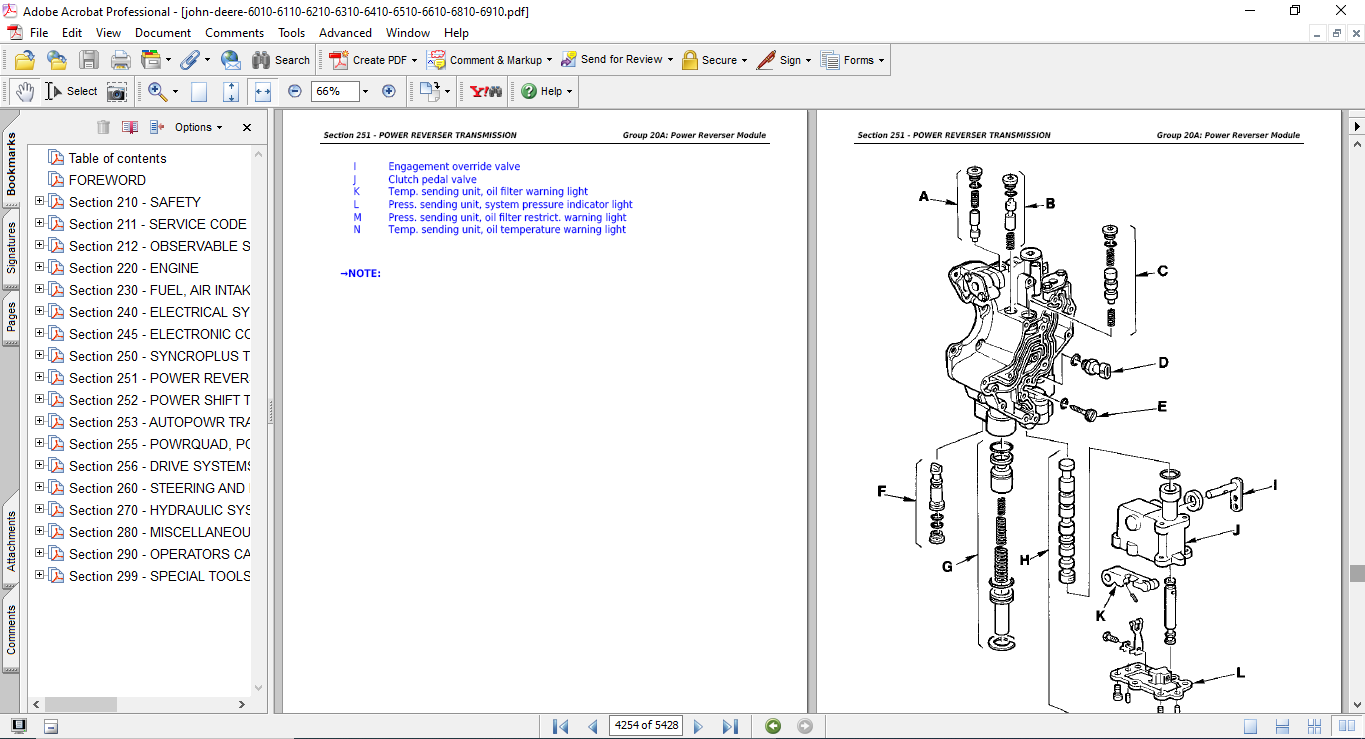Expand Section 220 - ENGINE bookmark
Viewport: 1365px width, 739px height.
tap(38, 268)
